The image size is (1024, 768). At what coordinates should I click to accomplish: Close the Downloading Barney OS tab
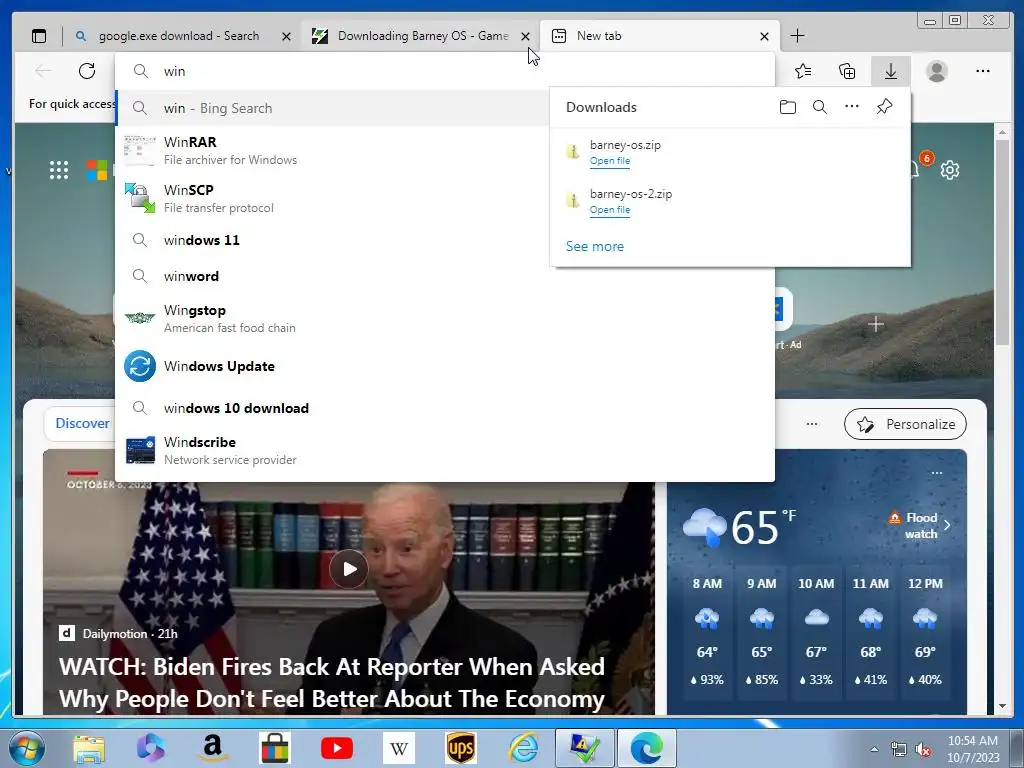click(525, 37)
